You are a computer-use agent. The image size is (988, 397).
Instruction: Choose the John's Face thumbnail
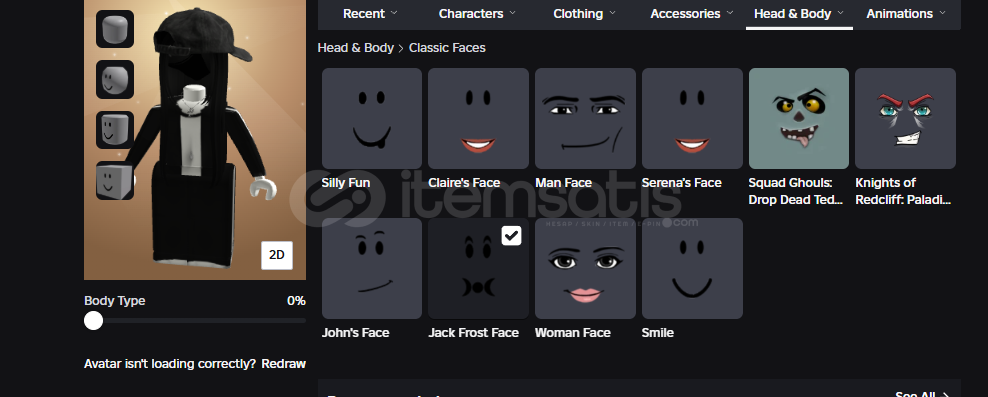[x=372, y=268]
